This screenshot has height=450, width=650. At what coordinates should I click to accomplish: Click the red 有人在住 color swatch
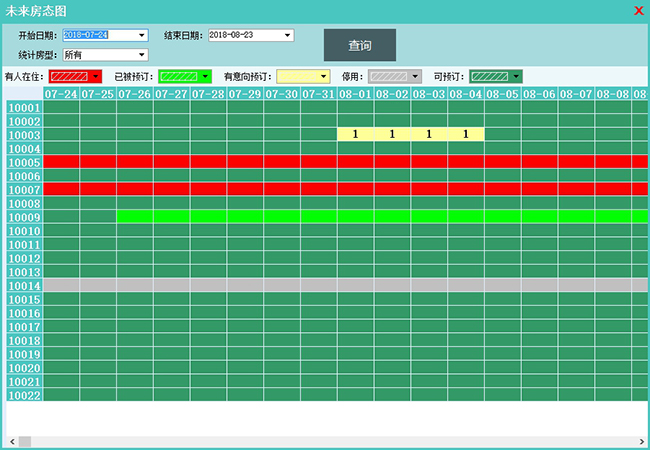click(69, 76)
